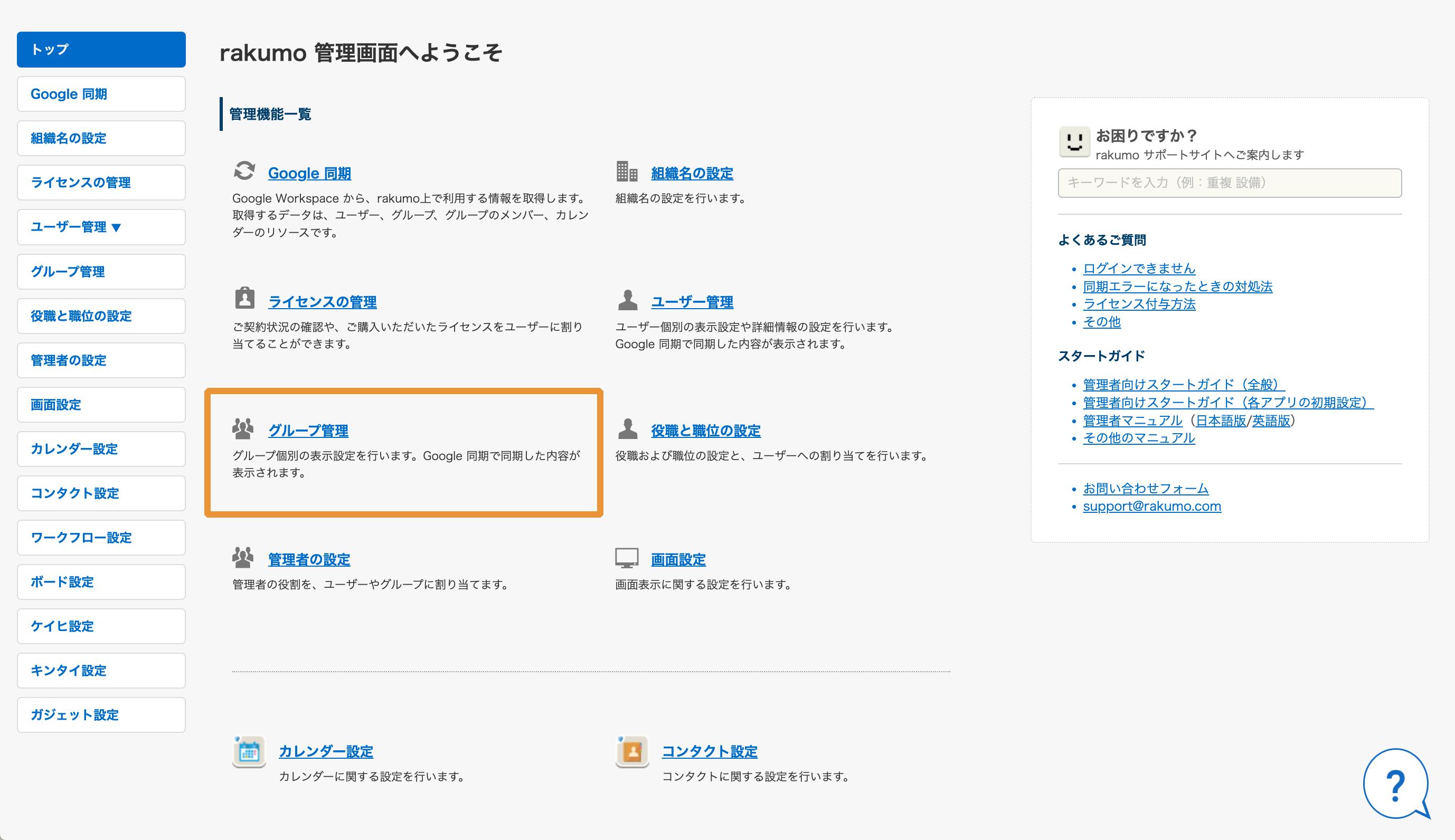Click the contact book app icon
Screen dimensions: 1455x840
coord(632,751)
